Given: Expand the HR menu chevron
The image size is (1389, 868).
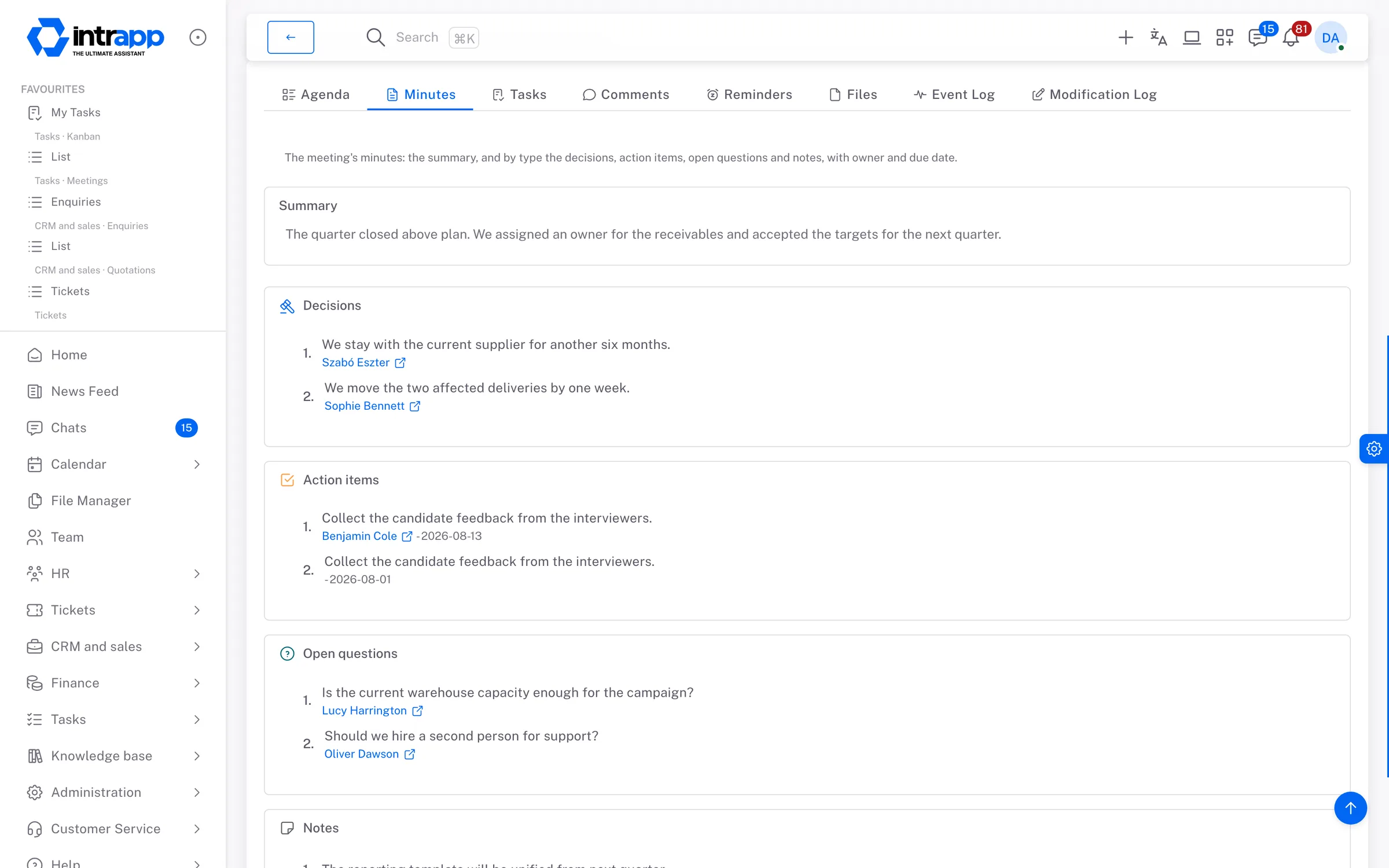Looking at the screenshot, I should tap(197, 573).
